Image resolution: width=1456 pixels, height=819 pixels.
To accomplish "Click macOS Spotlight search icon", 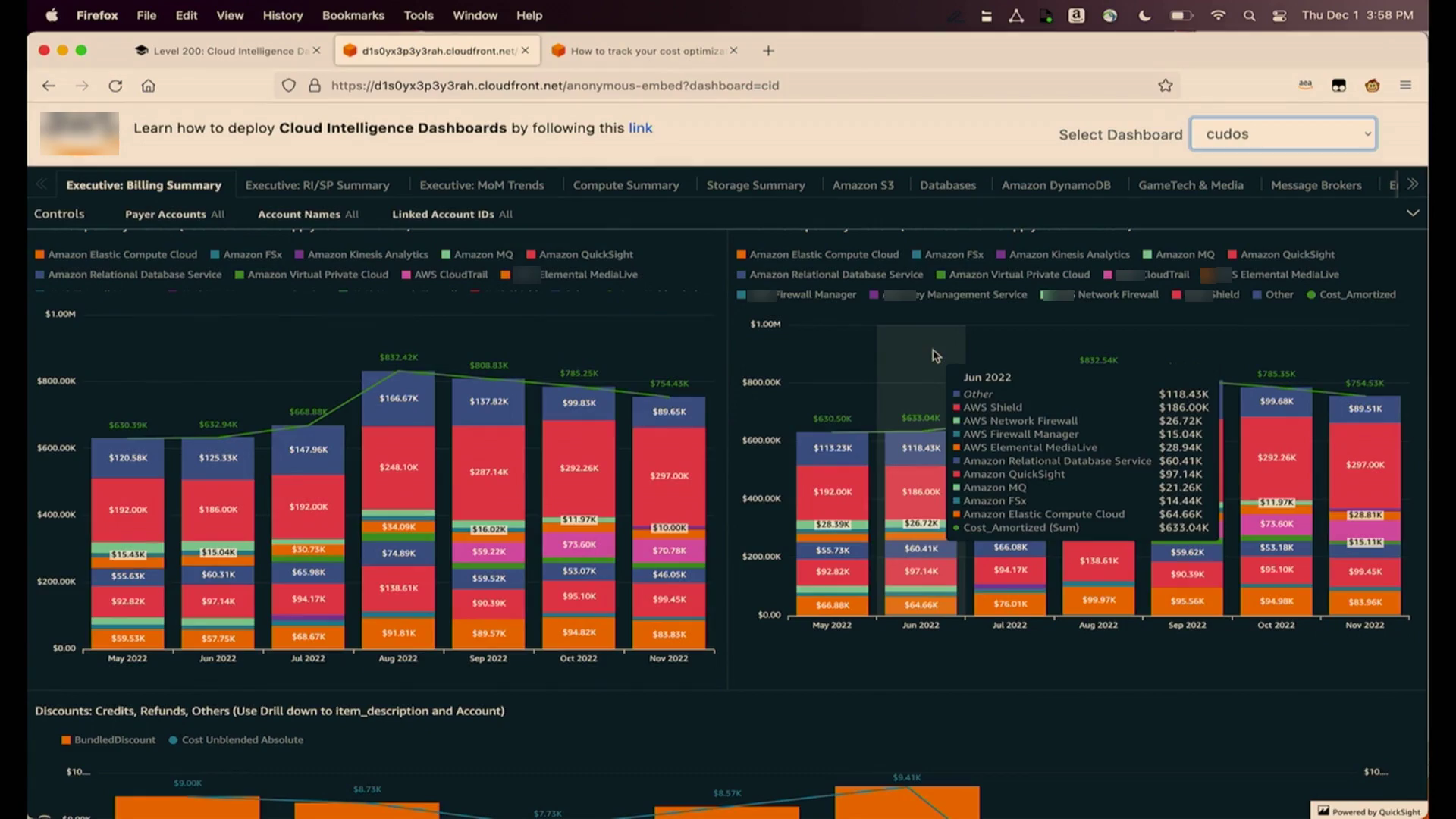I will coord(1249,15).
